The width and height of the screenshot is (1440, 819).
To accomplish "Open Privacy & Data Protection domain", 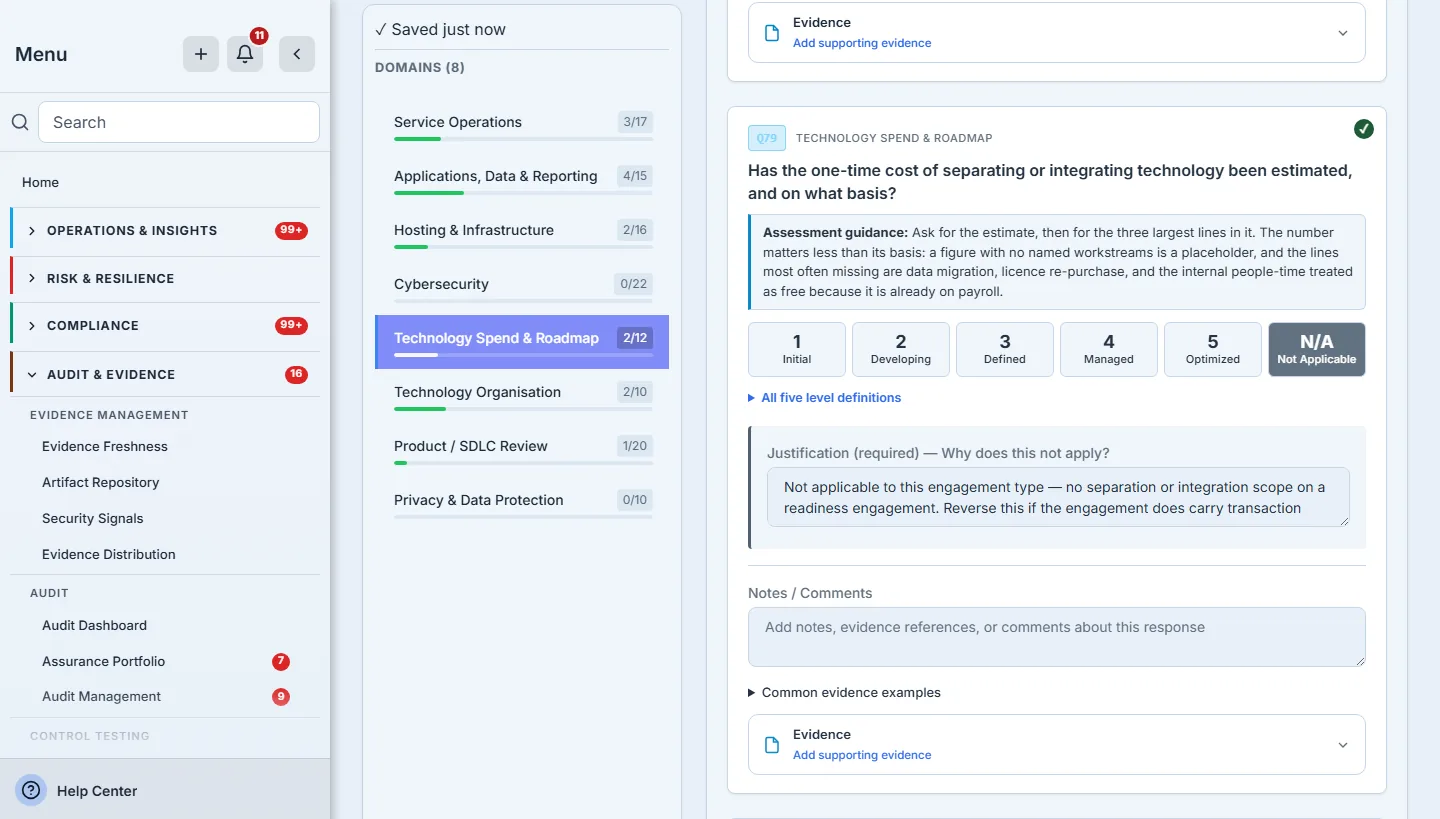I will point(522,504).
